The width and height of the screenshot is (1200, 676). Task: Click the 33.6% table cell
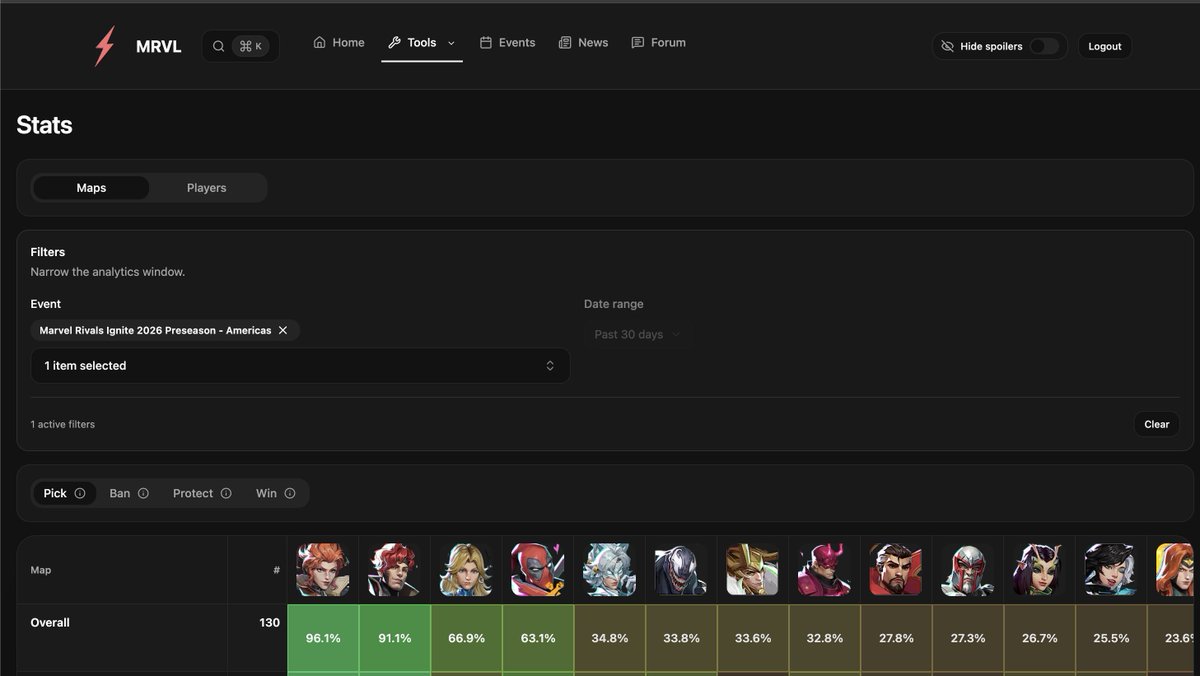pos(752,638)
